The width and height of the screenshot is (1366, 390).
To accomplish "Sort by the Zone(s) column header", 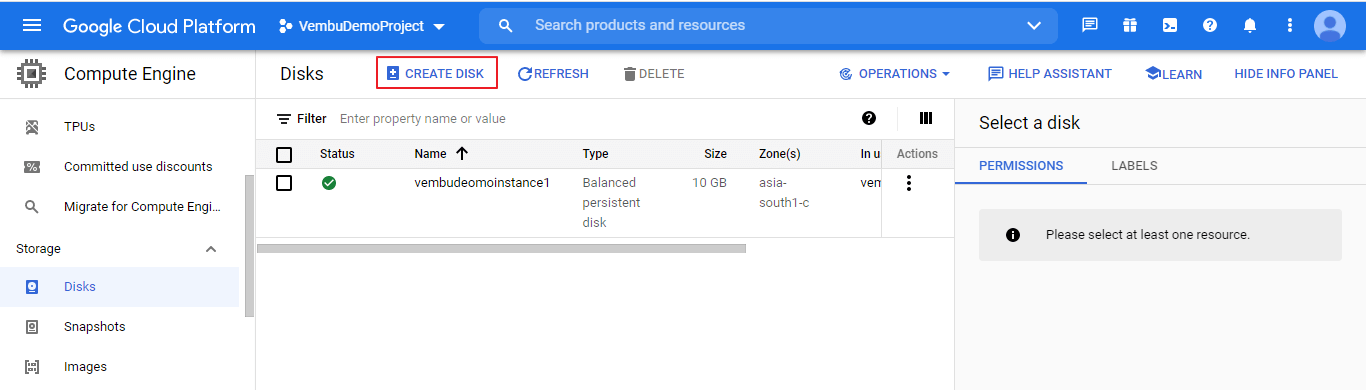I will click(780, 154).
